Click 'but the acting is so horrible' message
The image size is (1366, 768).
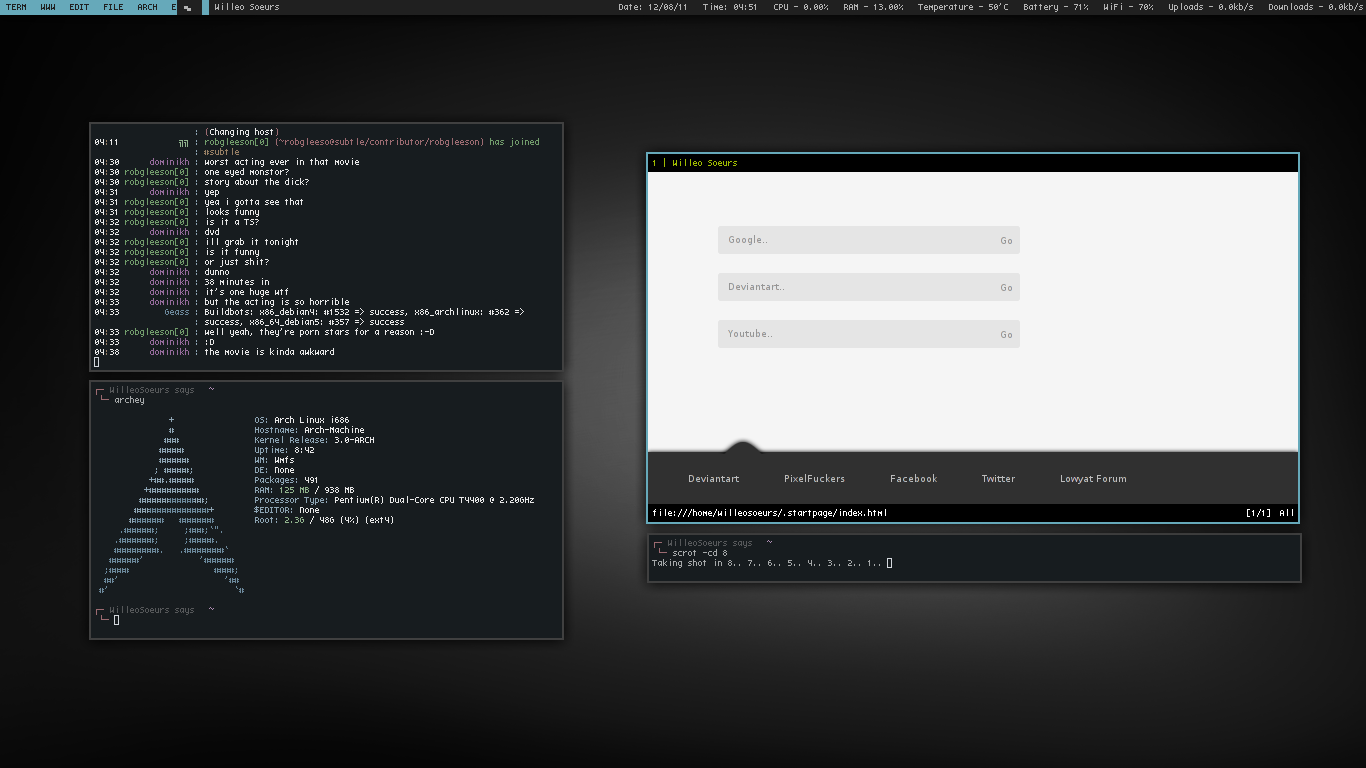277,302
